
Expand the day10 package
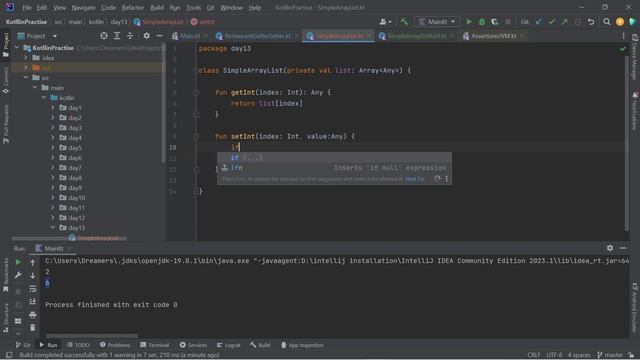tap(53, 198)
